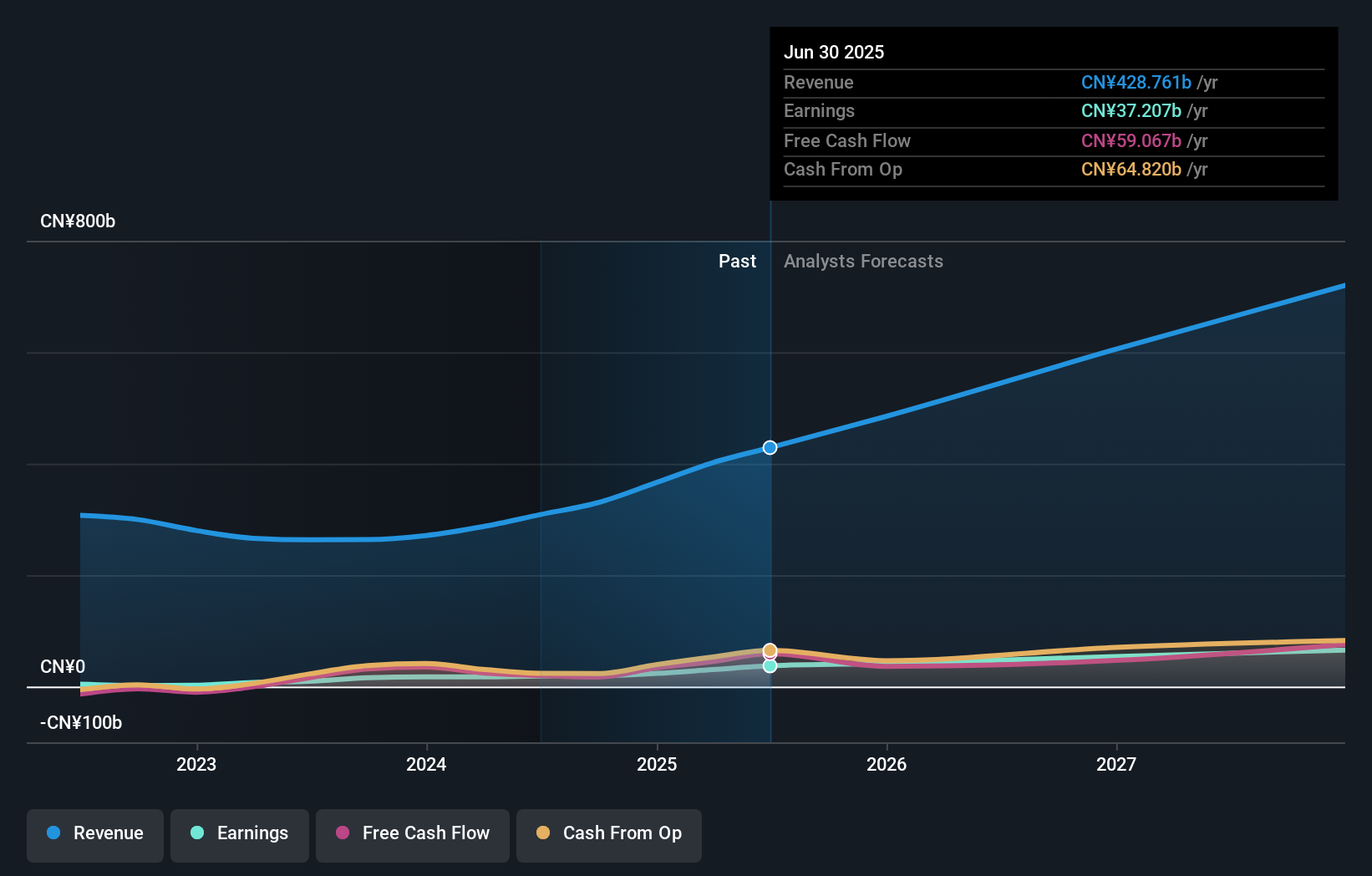
Task: Click the 2025 label on the timeline axis
Action: pos(658,764)
